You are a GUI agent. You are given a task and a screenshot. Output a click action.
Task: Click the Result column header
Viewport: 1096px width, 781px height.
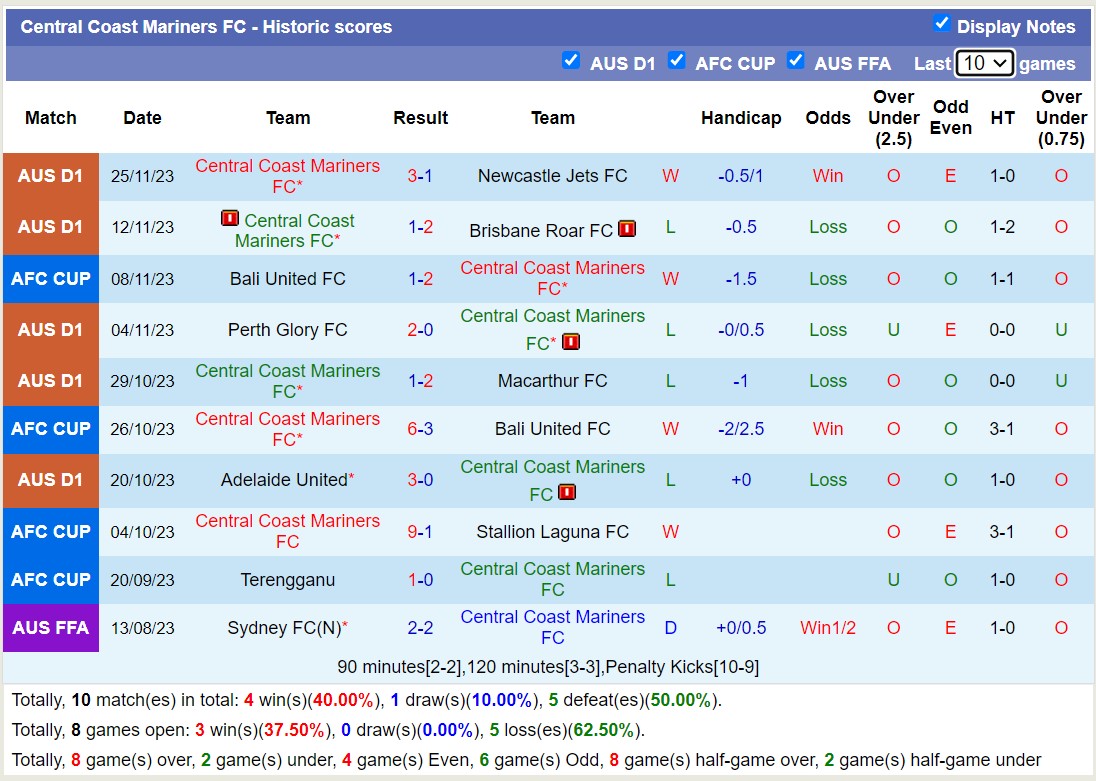[420, 118]
